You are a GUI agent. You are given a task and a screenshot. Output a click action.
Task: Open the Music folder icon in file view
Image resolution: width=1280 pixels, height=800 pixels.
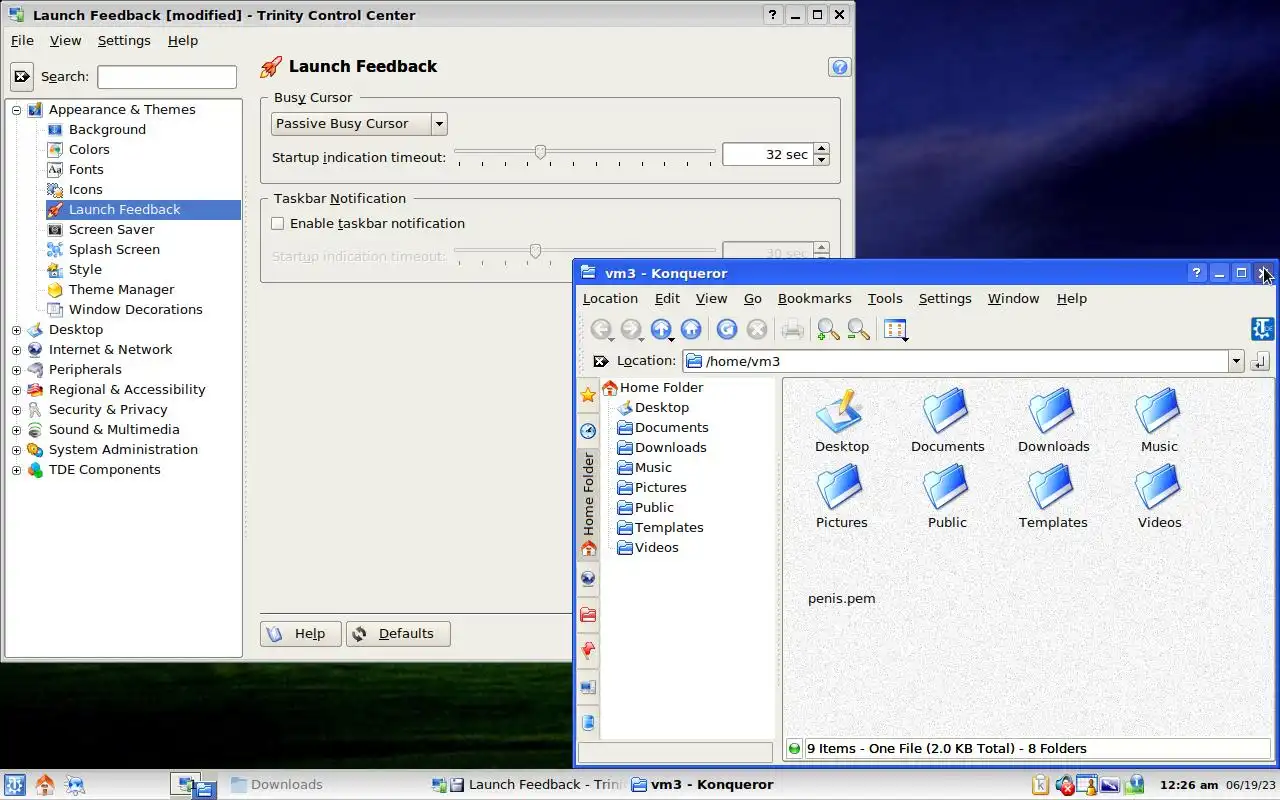click(1159, 411)
